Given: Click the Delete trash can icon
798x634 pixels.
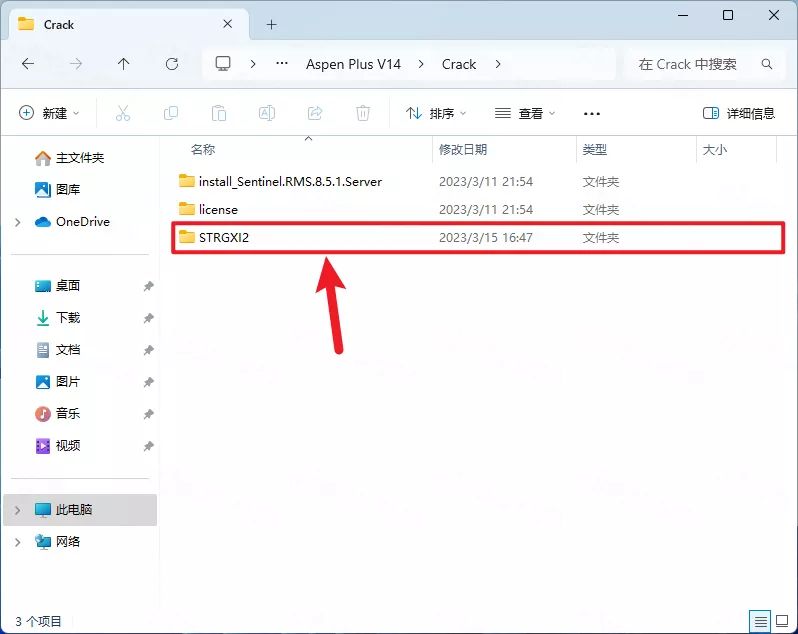Looking at the screenshot, I should [363, 114].
